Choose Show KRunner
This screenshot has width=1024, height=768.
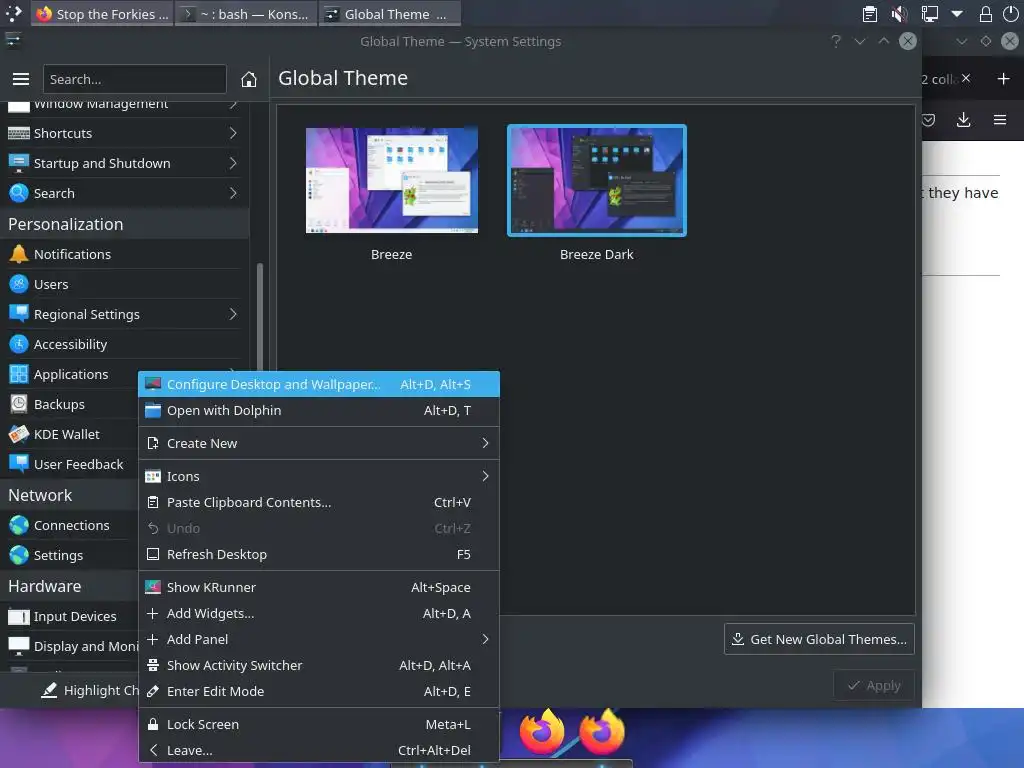319,587
